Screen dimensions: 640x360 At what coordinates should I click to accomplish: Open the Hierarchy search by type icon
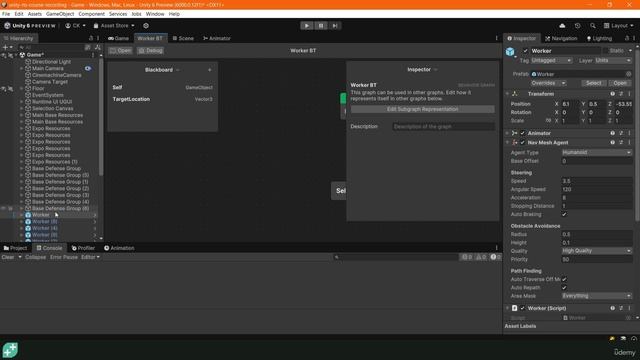click(87, 47)
